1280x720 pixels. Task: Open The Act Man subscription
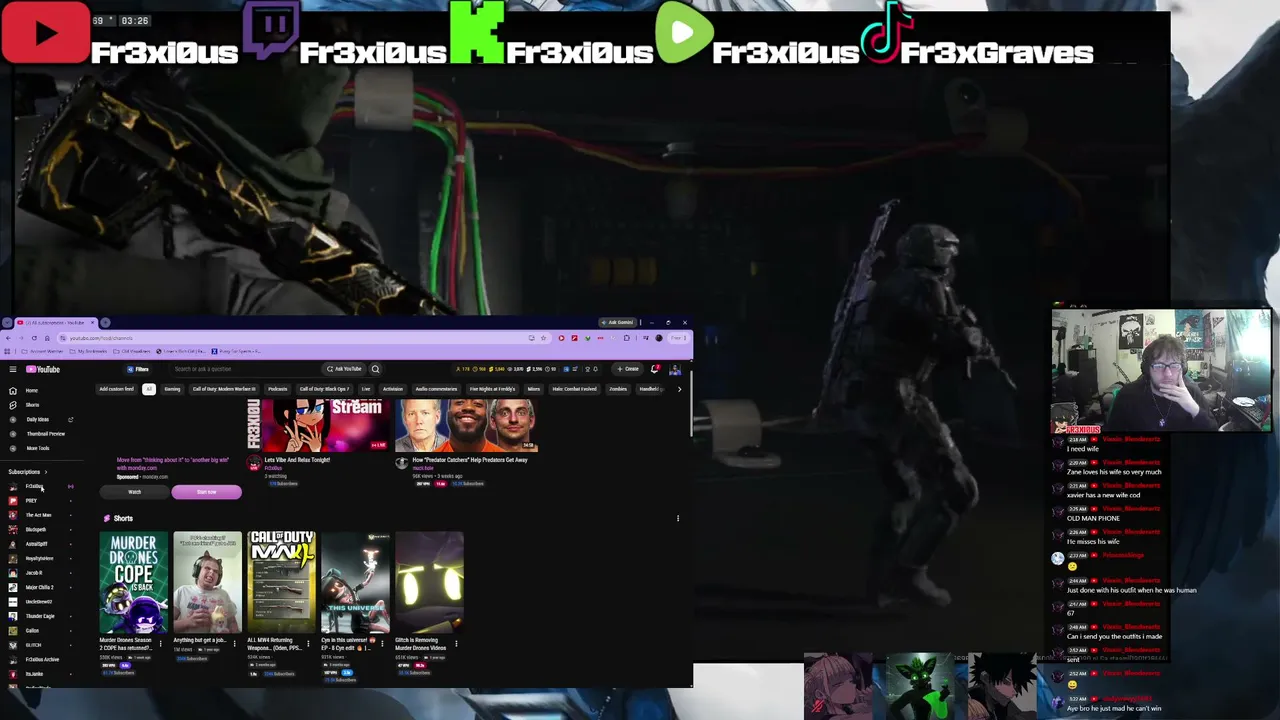tap(39, 515)
